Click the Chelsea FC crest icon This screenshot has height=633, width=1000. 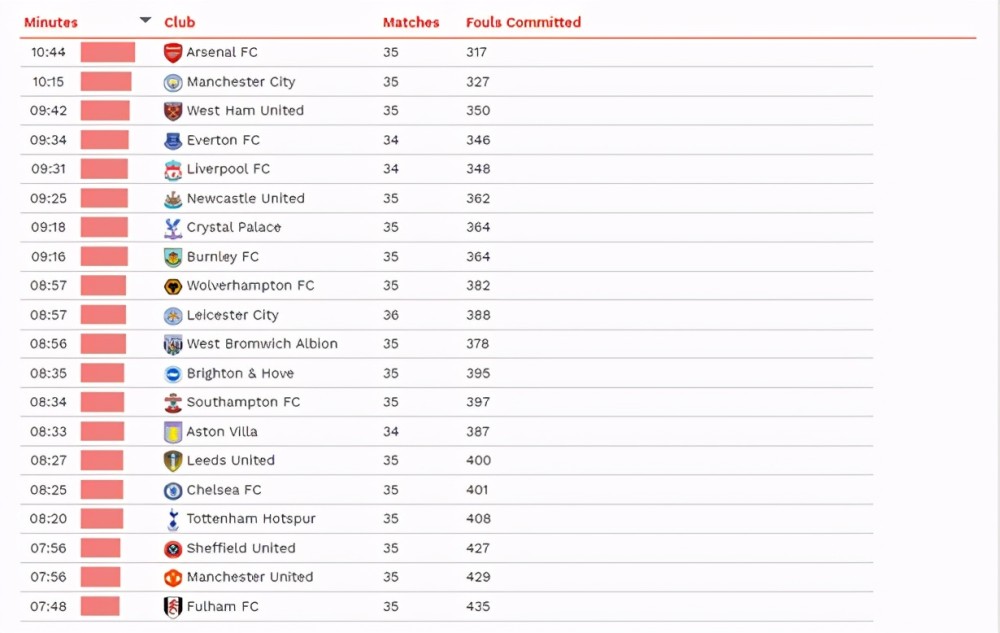click(173, 490)
